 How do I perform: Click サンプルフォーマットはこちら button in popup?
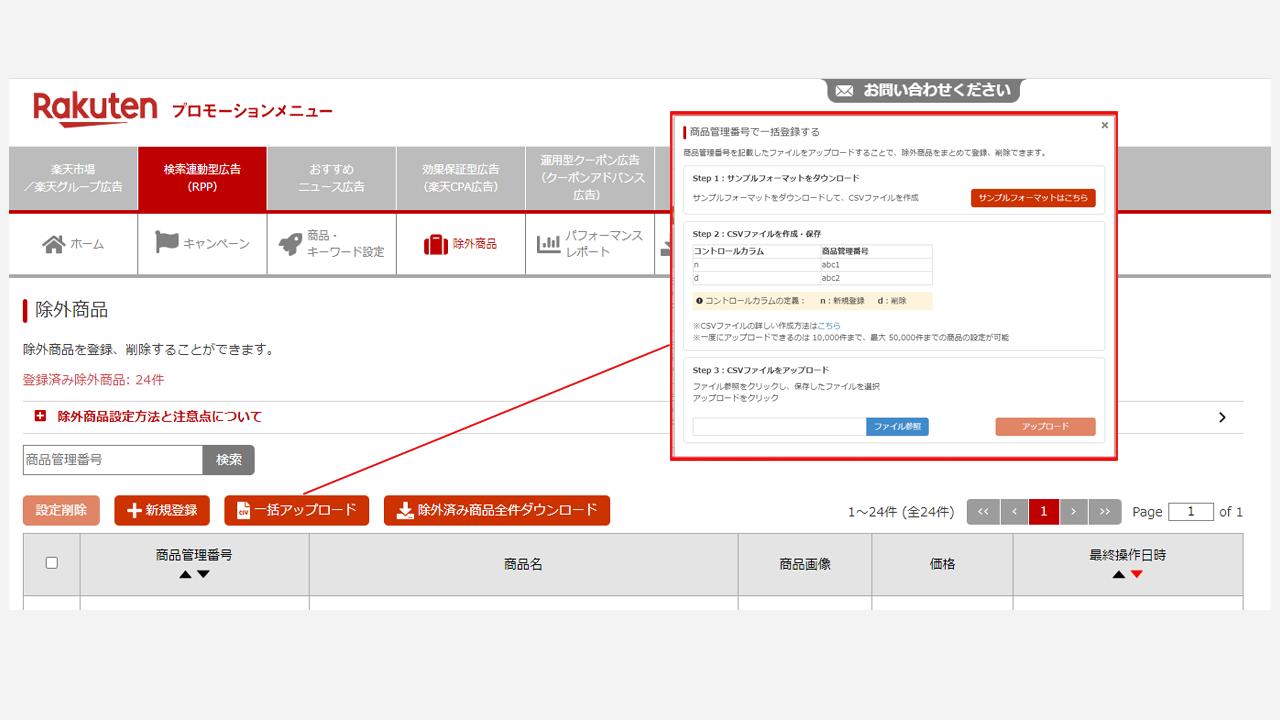[1033, 198]
